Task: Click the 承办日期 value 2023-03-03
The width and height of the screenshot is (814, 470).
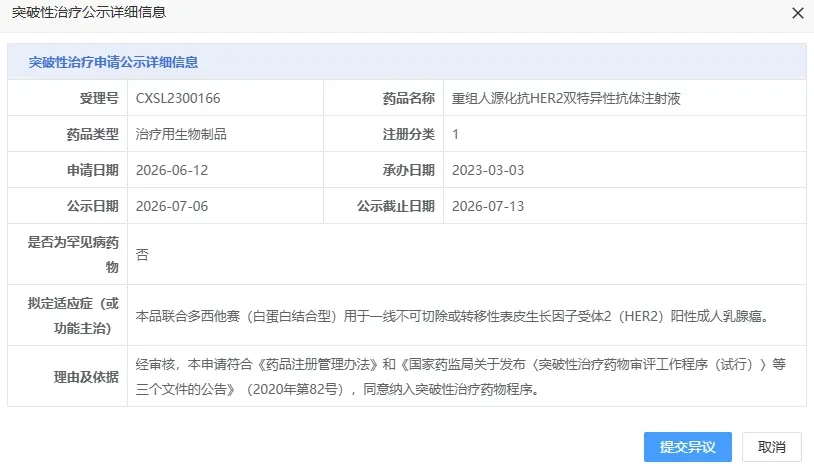Action: (488, 170)
